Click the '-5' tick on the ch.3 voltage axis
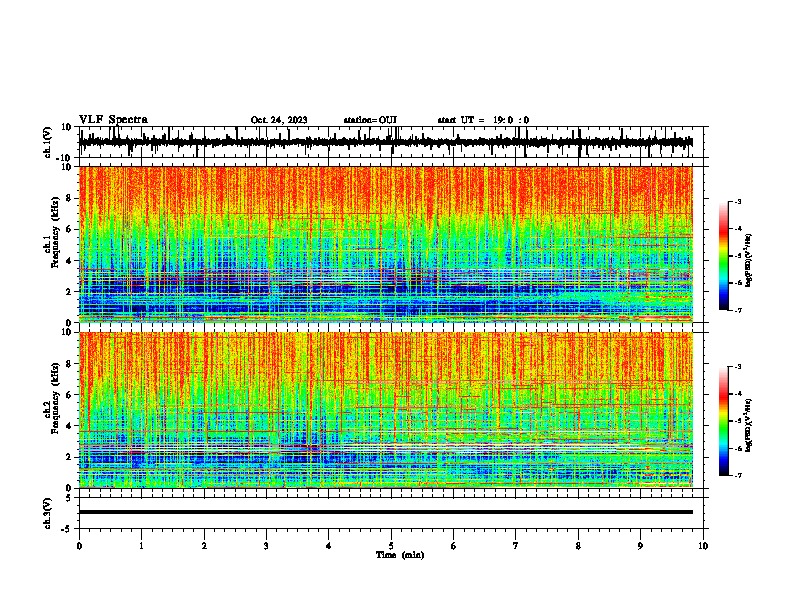792x612 pixels. coord(67,529)
